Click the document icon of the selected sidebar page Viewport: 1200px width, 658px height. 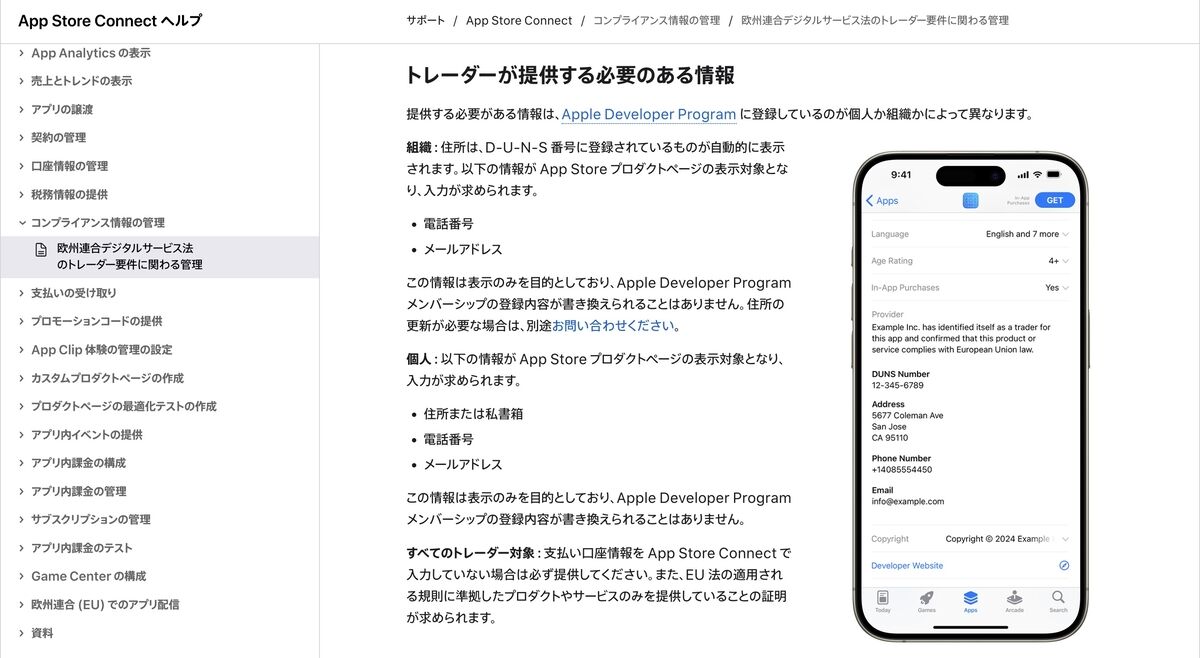tap(41, 249)
